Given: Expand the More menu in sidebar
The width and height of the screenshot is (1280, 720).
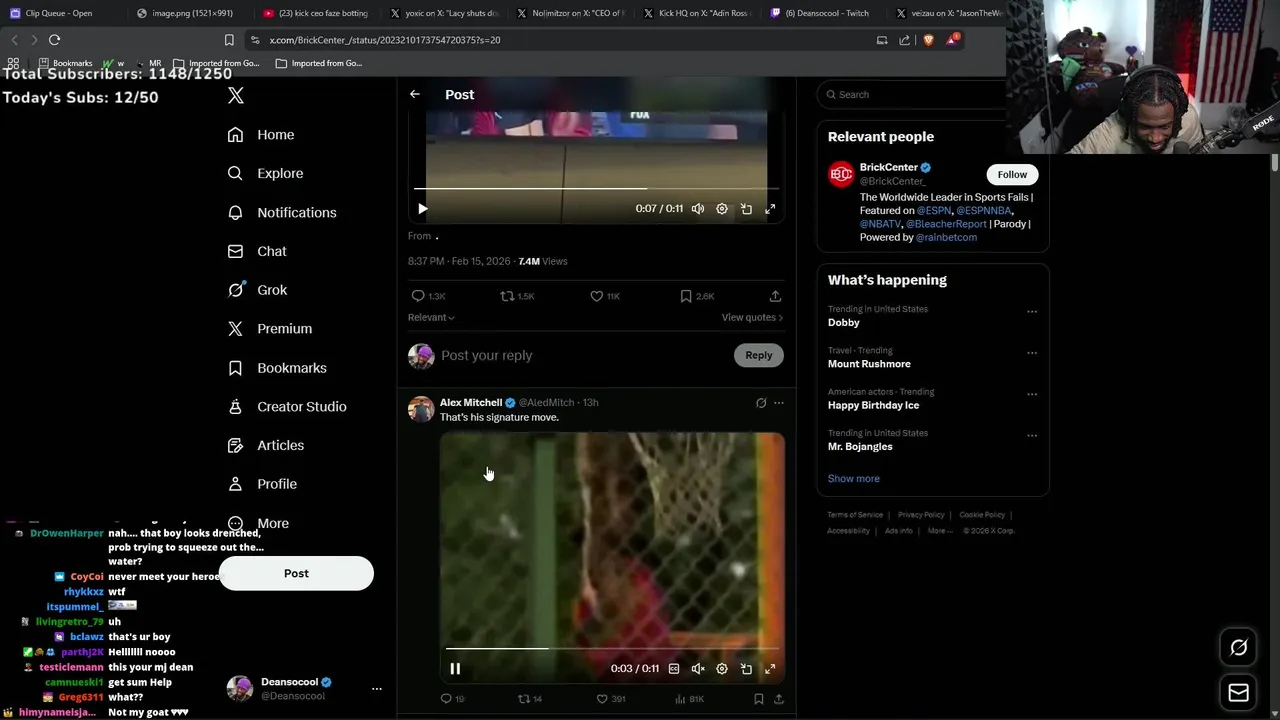Looking at the screenshot, I should (x=258, y=523).
